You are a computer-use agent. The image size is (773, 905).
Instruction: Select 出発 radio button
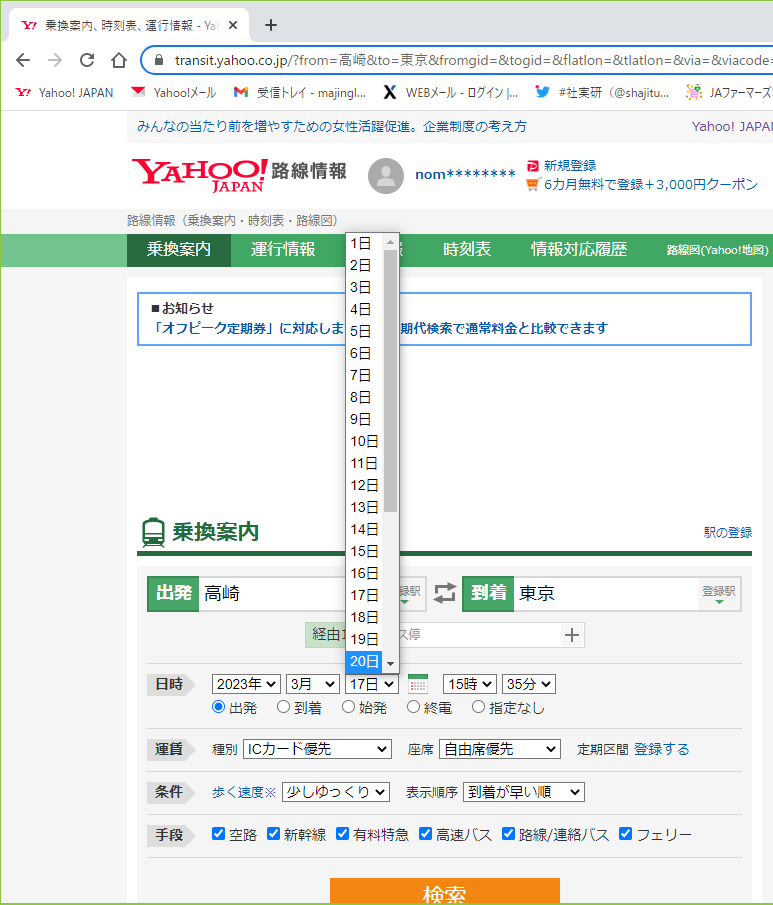pos(218,706)
